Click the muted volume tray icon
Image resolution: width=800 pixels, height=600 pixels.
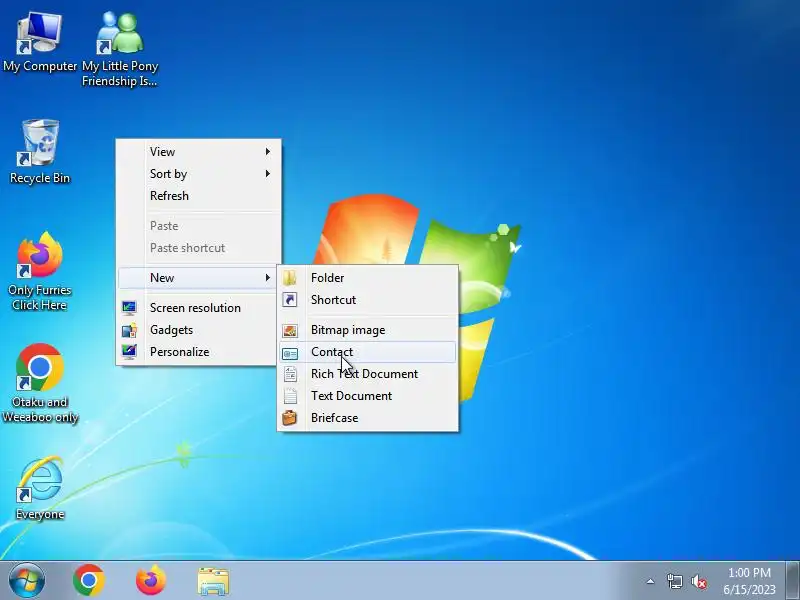point(698,581)
